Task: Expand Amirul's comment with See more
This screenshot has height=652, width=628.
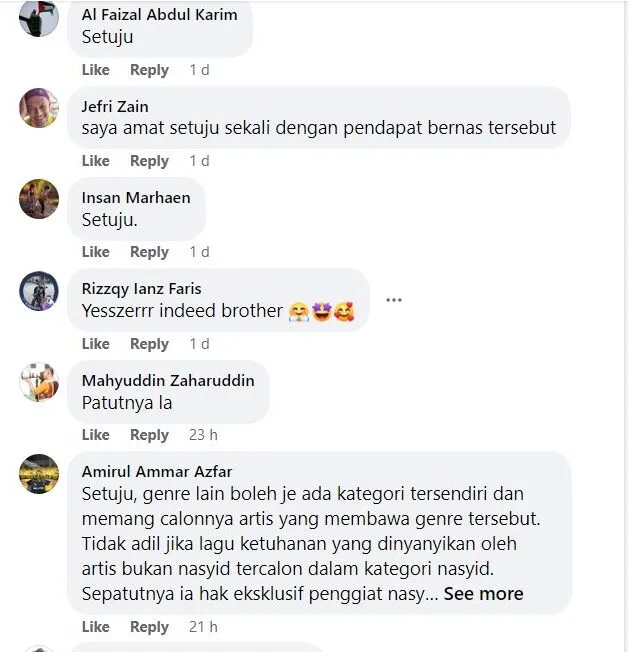Action: pyautogui.click(x=483, y=594)
